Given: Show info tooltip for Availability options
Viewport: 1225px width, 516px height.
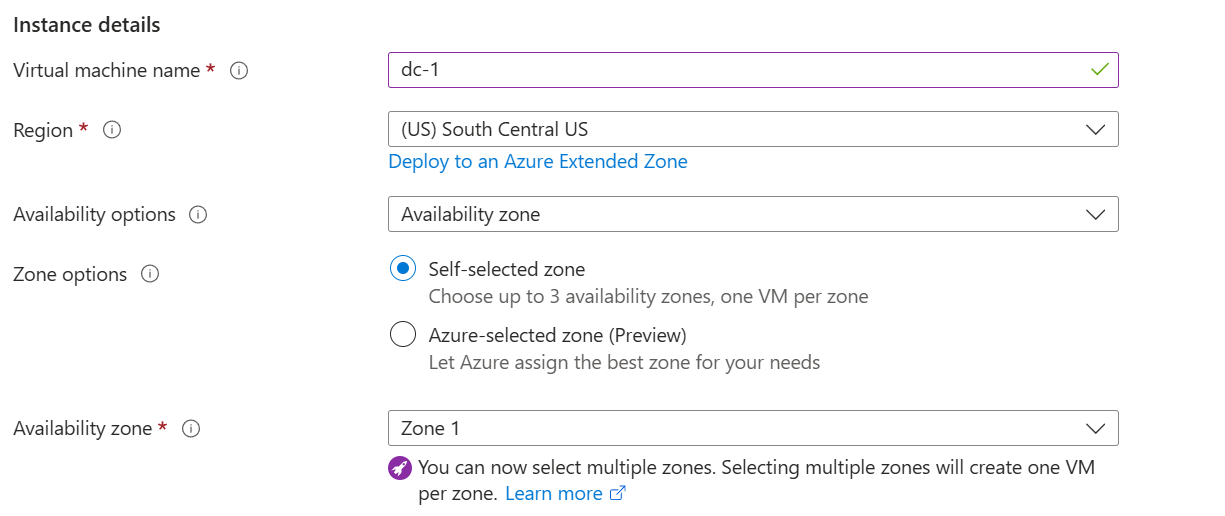Looking at the screenshot, I should pyautogui.click(x=198, y=215).
